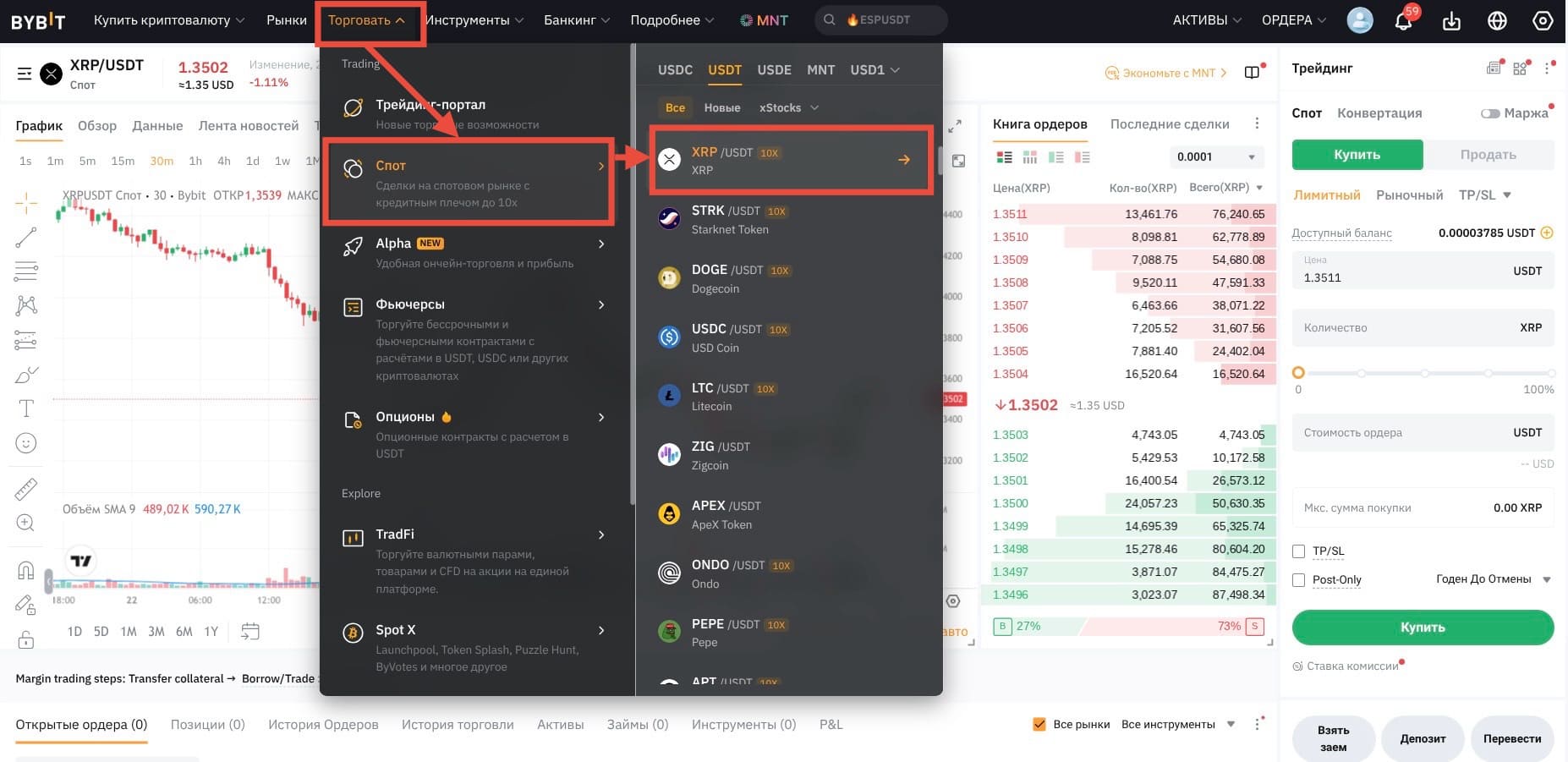Open the Экономьте с MNT link

coord(1166,73)
